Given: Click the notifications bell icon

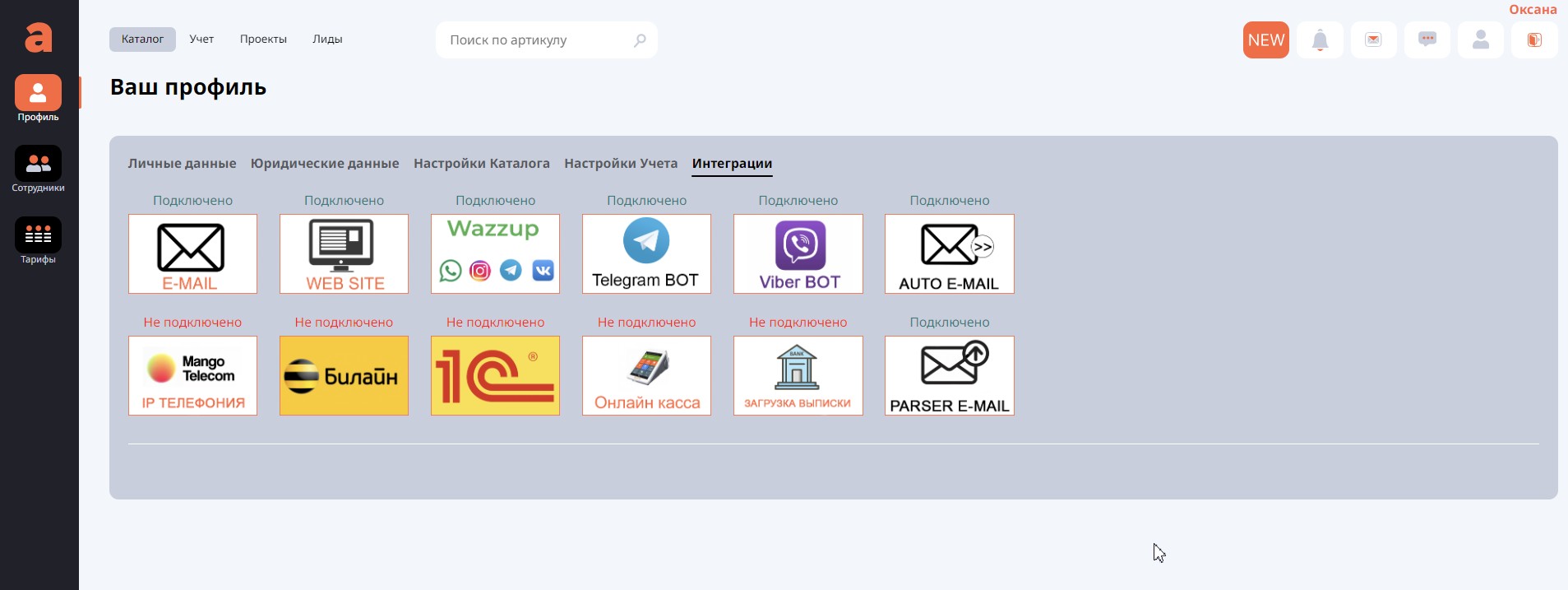Looking at the screenshot, I should [1320, 39].
